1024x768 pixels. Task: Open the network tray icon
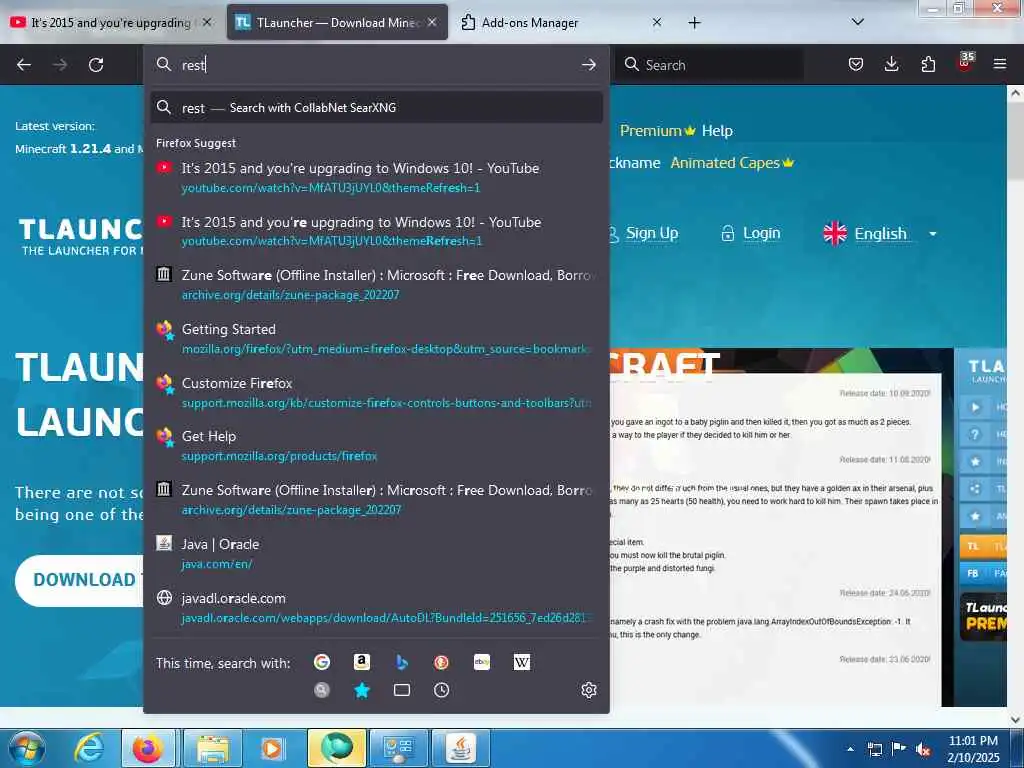874,750
